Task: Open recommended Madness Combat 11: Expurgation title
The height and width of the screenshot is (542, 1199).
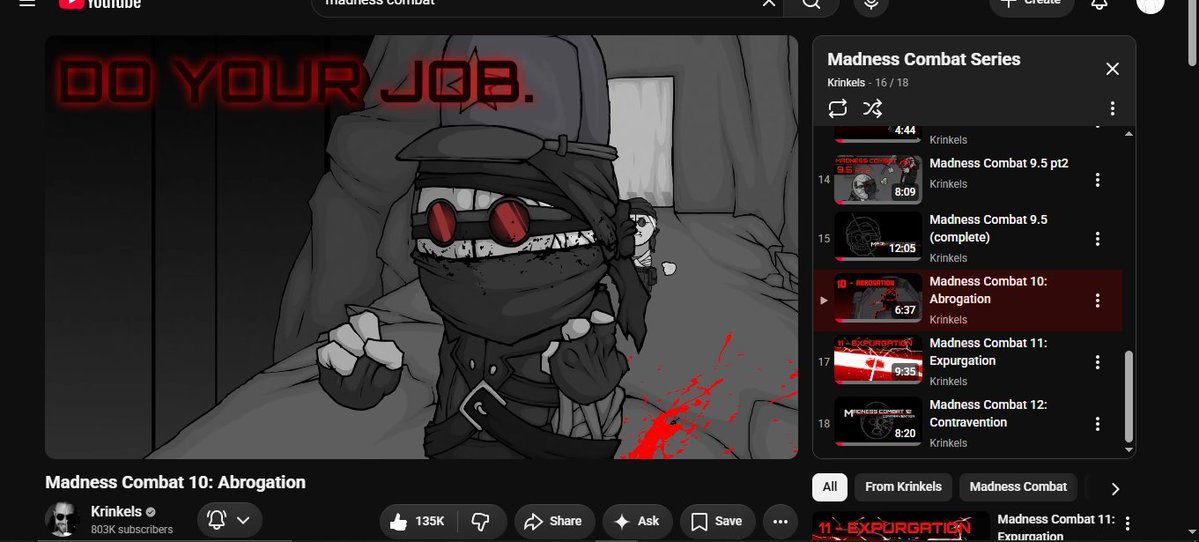Action: coord(1056,527)
